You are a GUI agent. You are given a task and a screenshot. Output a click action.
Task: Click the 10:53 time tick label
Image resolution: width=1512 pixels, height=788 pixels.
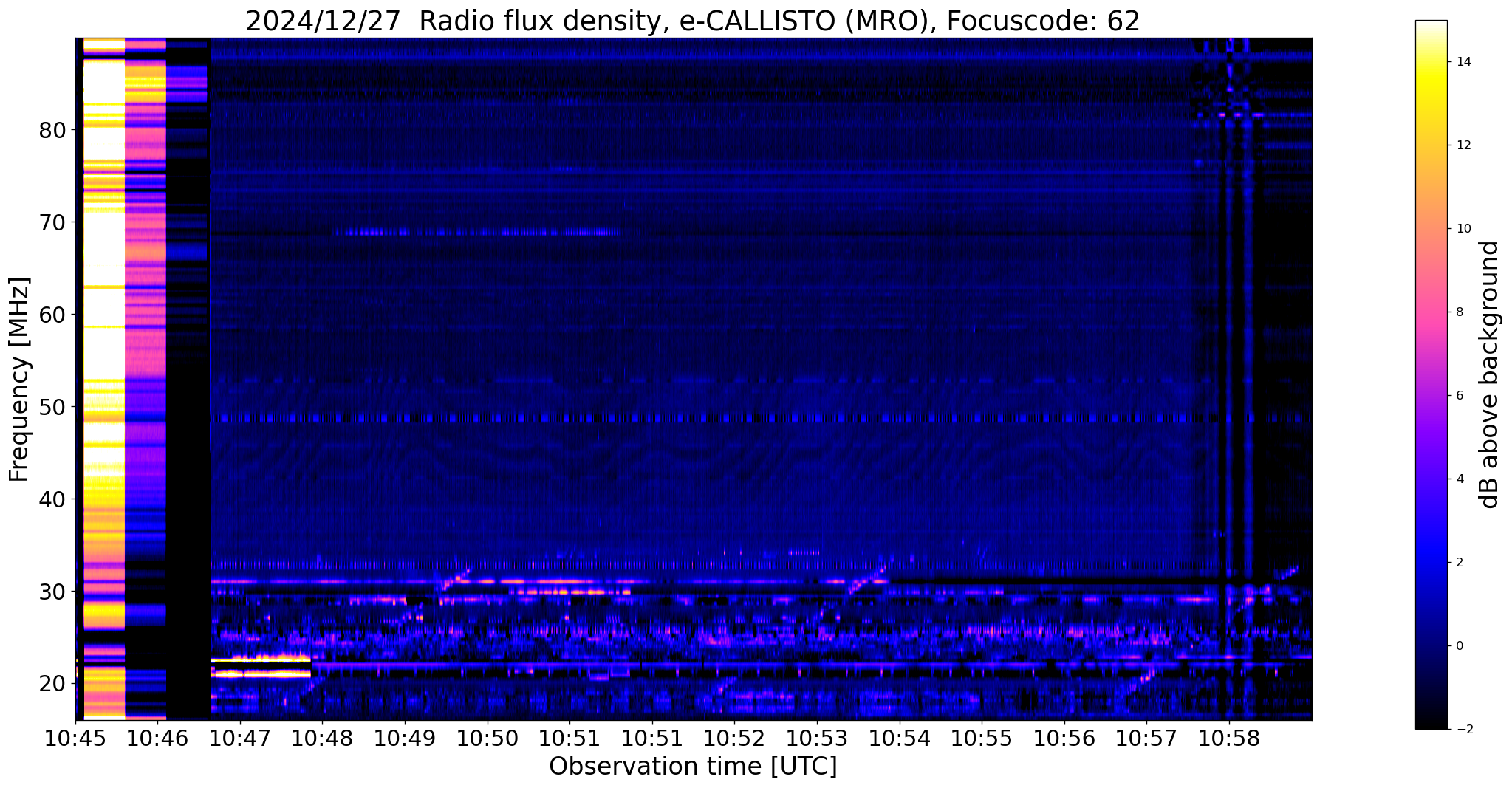pyautogui.click(x=817, y=739)
